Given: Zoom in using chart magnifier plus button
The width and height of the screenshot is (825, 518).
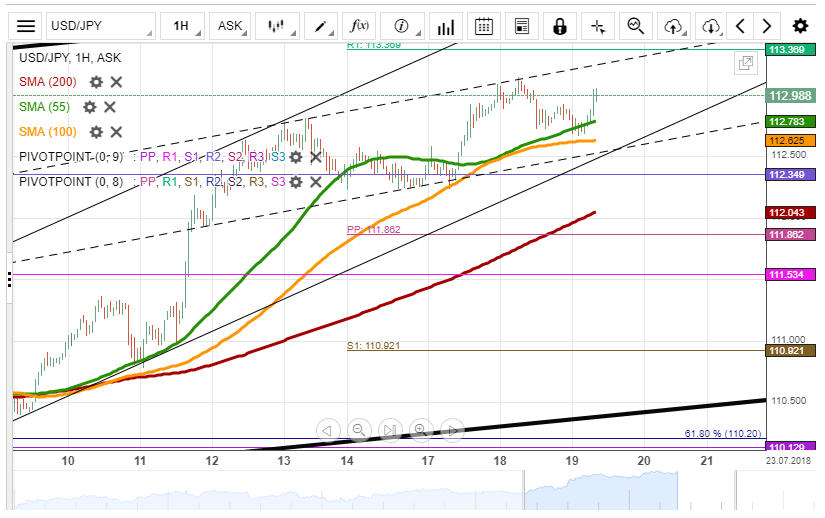Looking at the screenshot, I should click(x=420, y=430).
